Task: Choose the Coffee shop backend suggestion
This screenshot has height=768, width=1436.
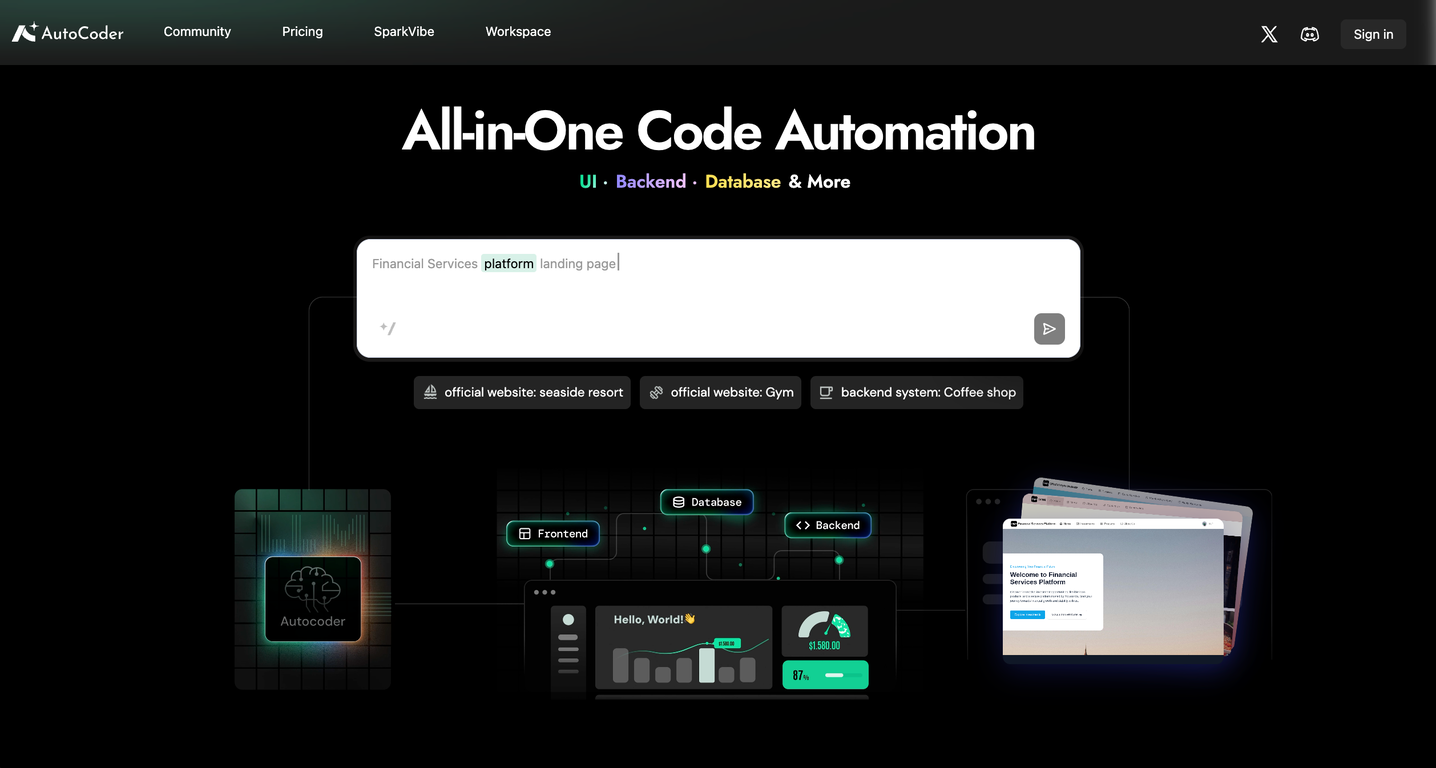Action: tap(916, 392)
